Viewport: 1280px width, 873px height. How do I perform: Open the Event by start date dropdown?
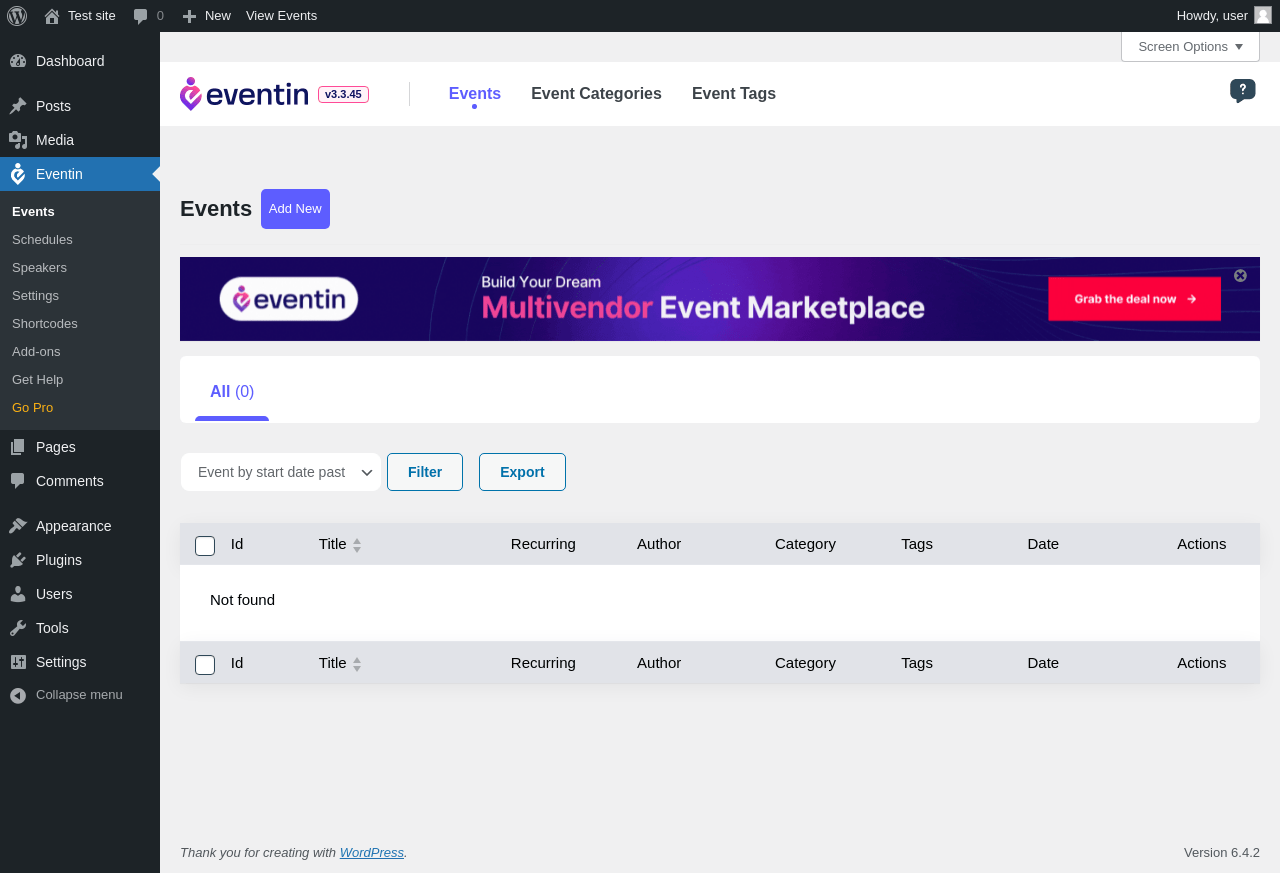281,472
